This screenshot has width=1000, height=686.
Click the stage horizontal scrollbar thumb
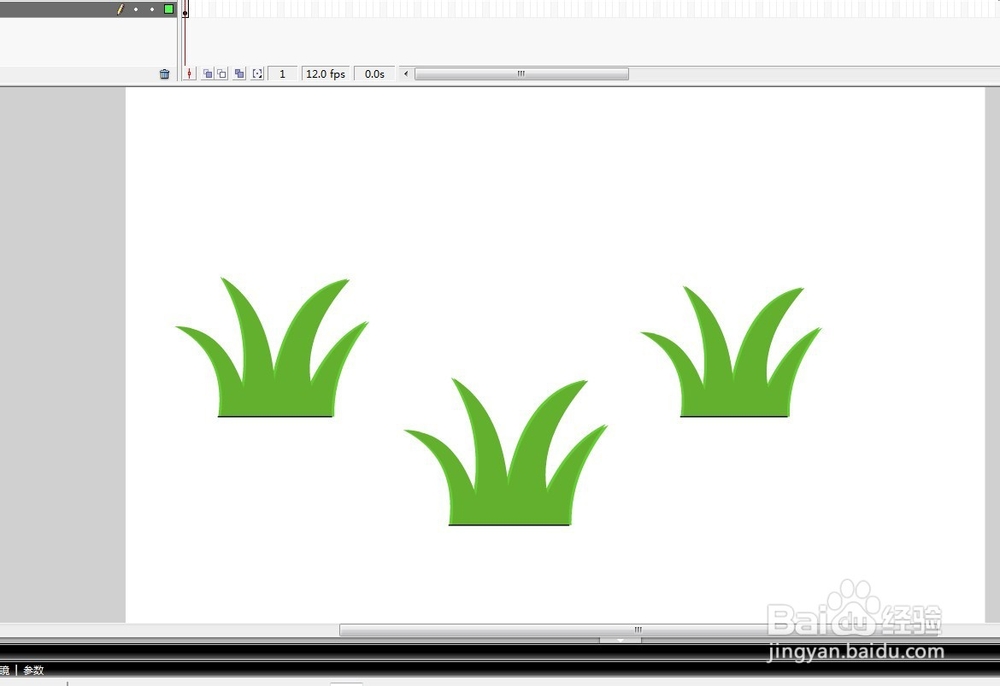point(638,630)
